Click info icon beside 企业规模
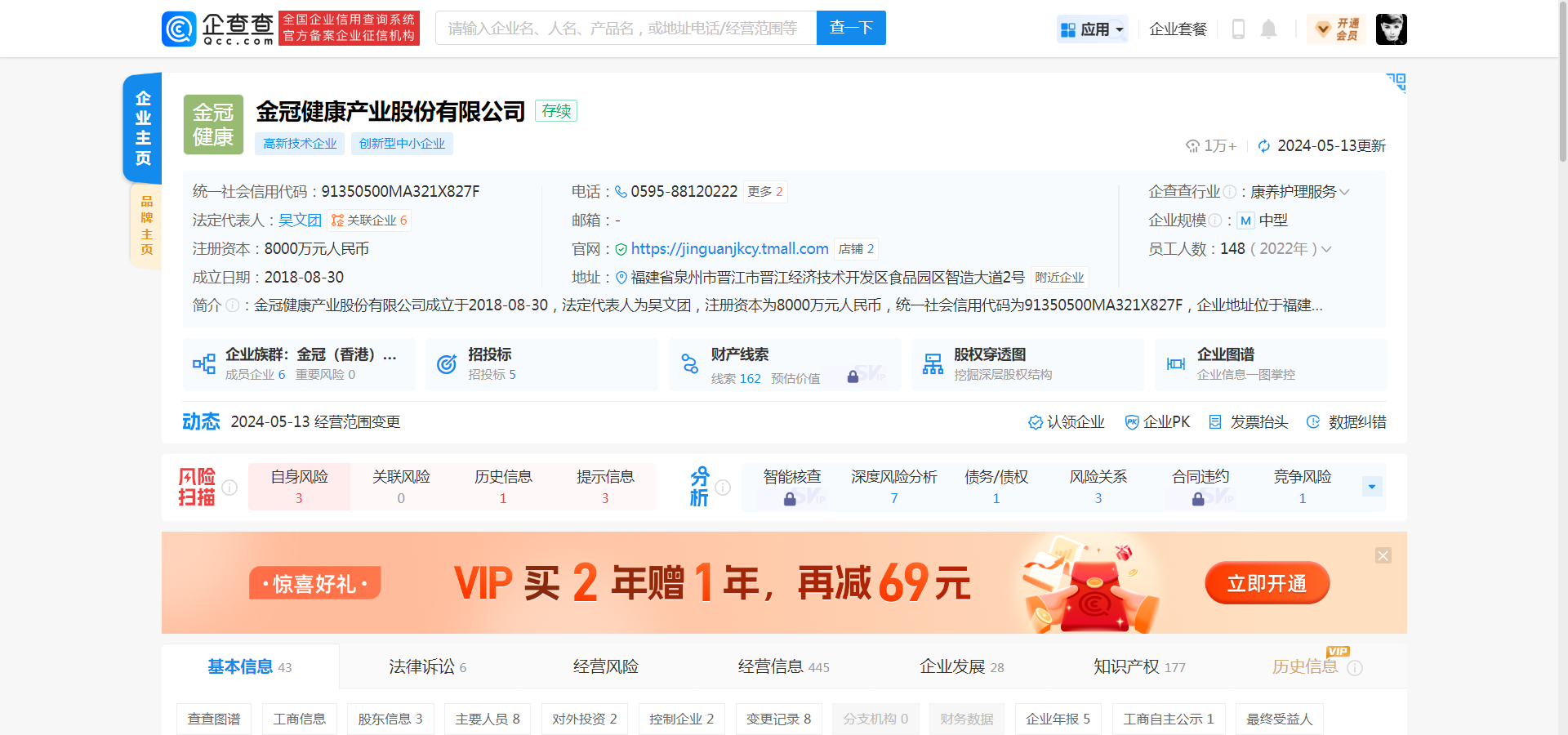Image resolution: width=1568 pixels, height=735 pixels. (x=1214, y=220)
